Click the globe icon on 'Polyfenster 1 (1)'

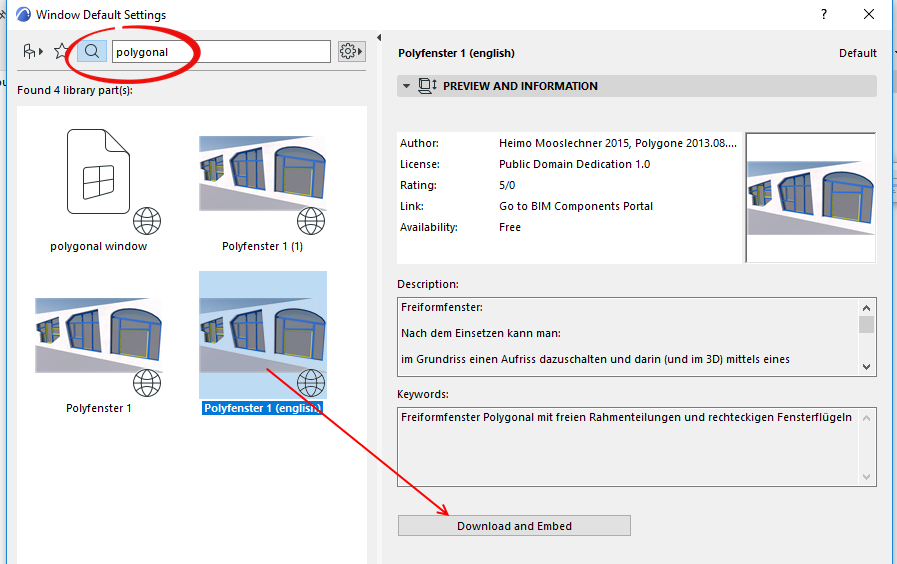click(x=311, y=221)
